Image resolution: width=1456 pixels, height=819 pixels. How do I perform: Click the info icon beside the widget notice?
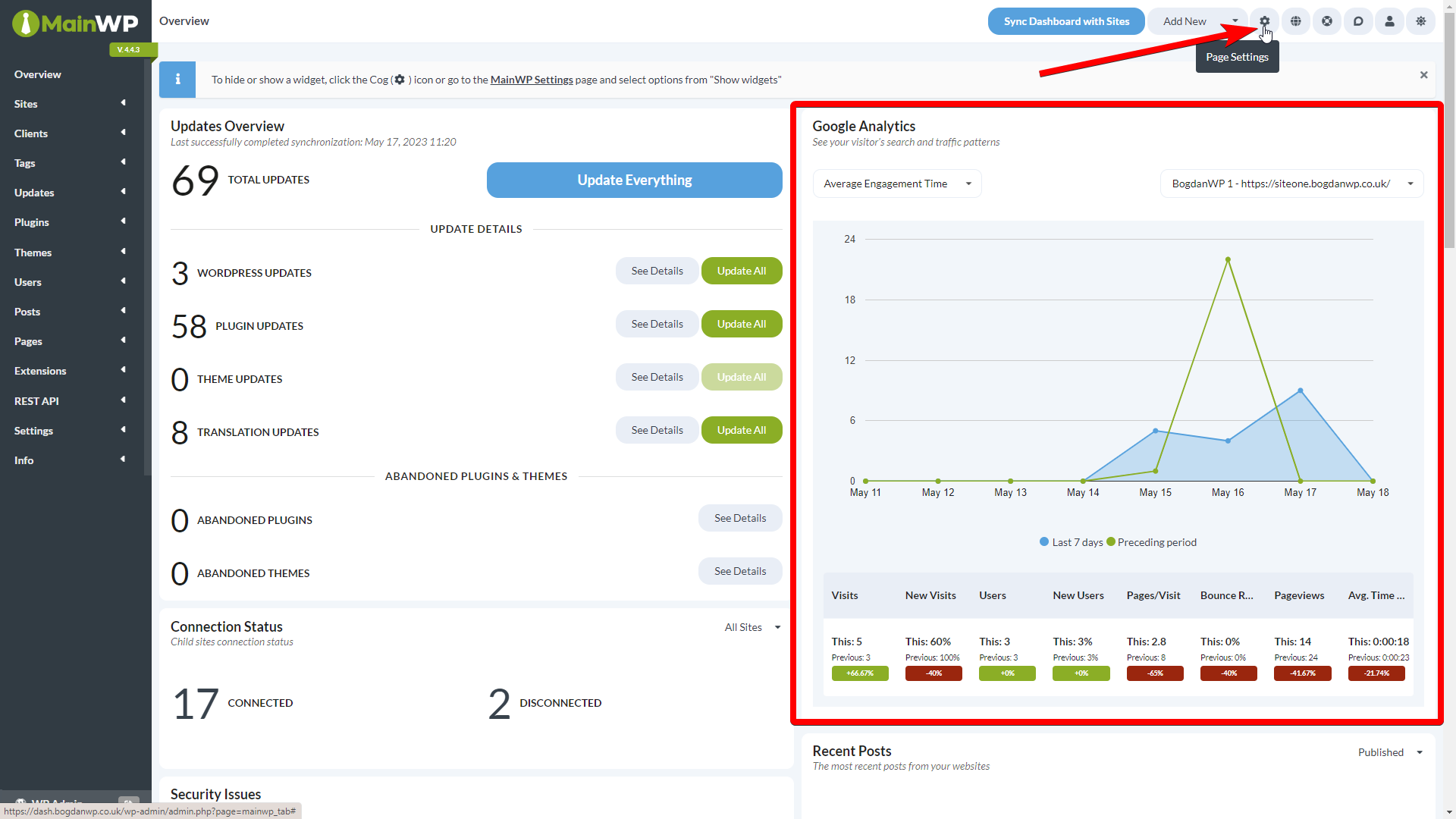tap(177, 79)
